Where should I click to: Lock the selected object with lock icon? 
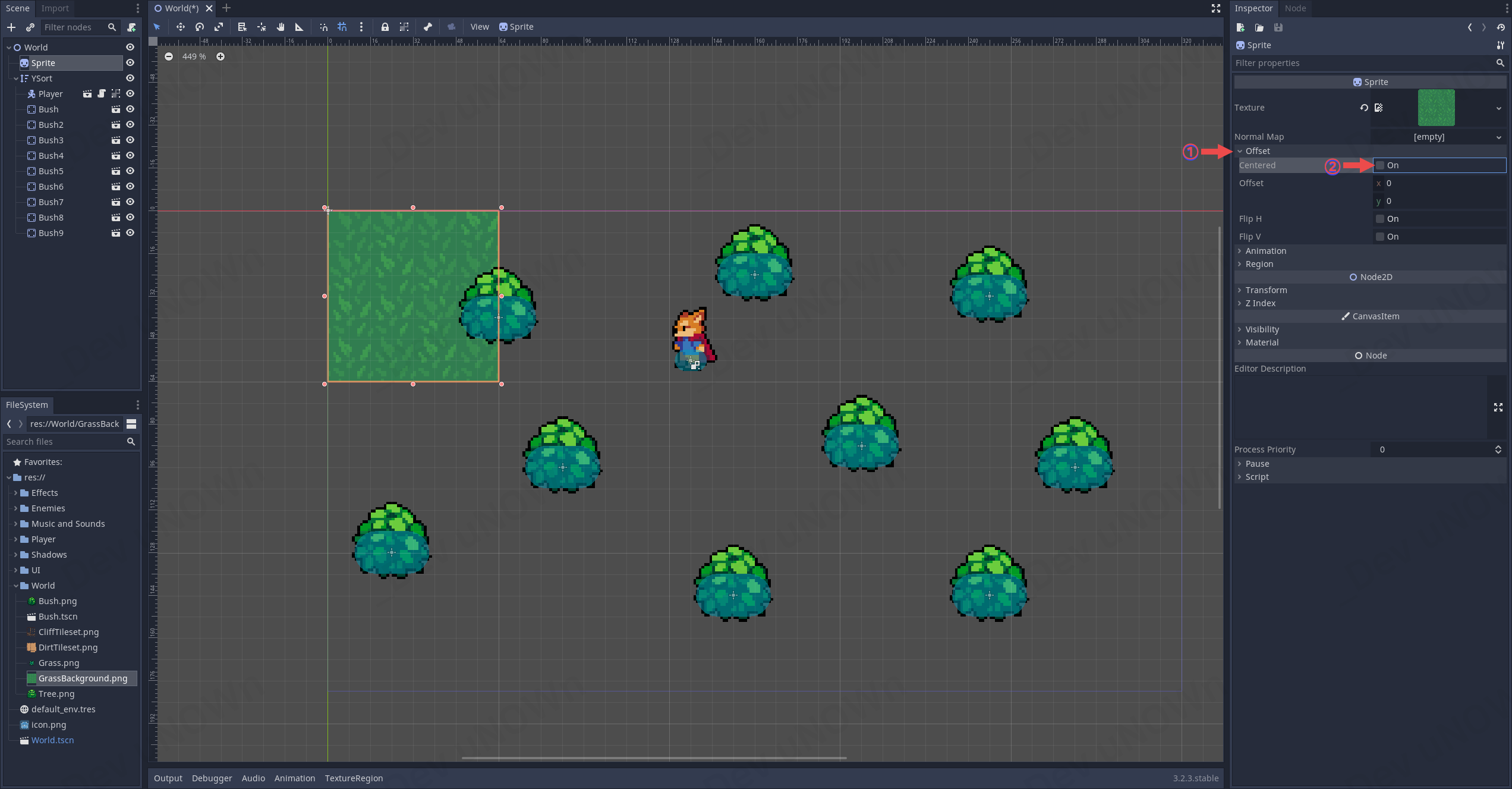(x=385, y=27)
